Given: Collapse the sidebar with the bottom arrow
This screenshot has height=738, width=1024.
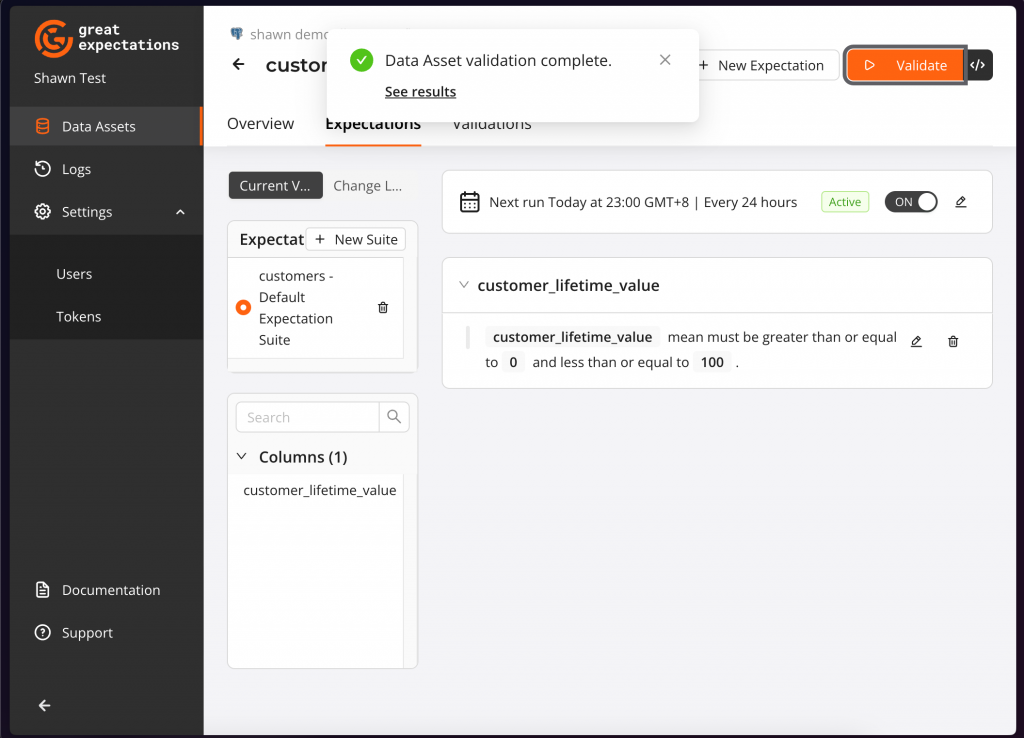Looking at the screenshot, I should click(45, 705).
